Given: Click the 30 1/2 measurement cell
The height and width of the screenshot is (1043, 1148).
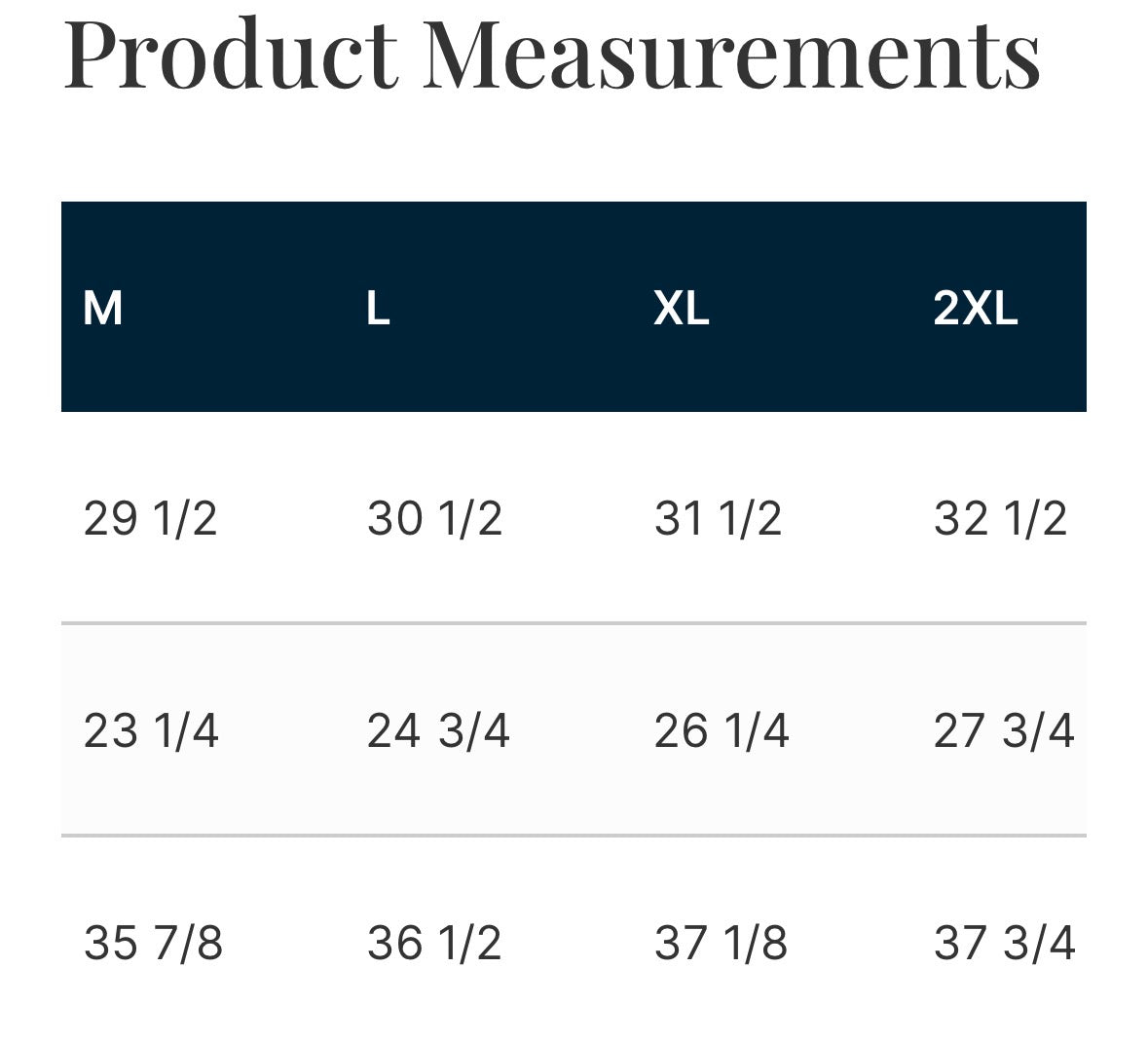Looking at the screenshot, I should coord(434,518).
